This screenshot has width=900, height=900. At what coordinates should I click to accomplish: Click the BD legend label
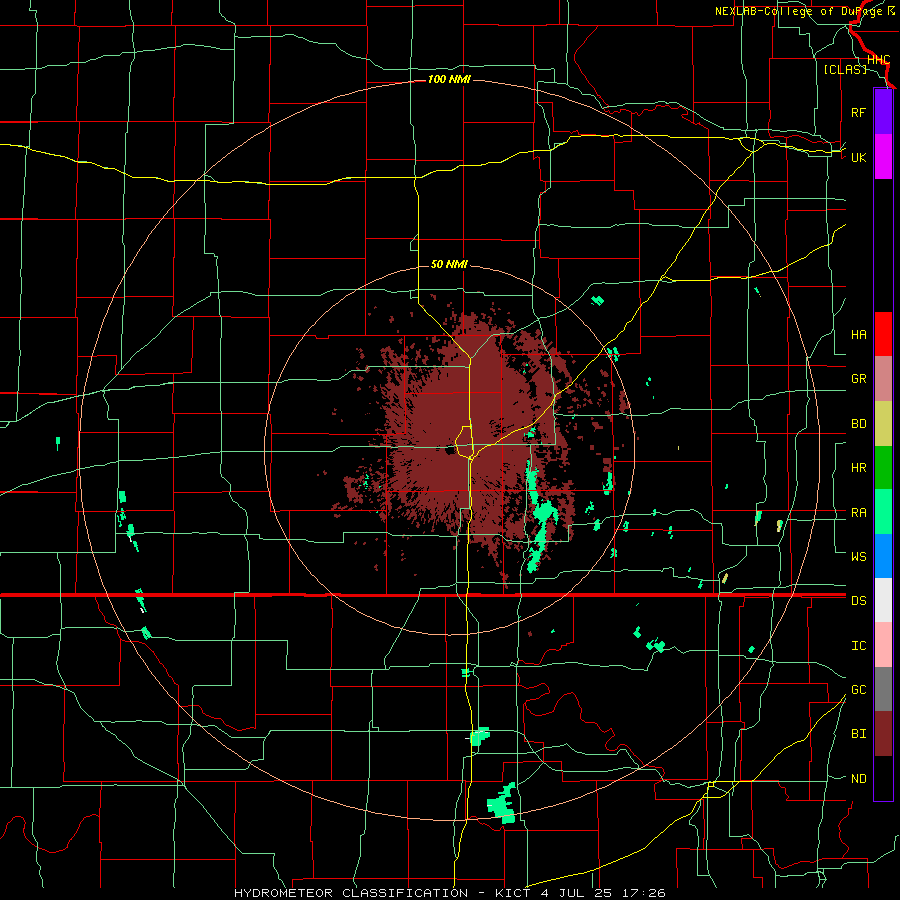click(x=858, y=424)
